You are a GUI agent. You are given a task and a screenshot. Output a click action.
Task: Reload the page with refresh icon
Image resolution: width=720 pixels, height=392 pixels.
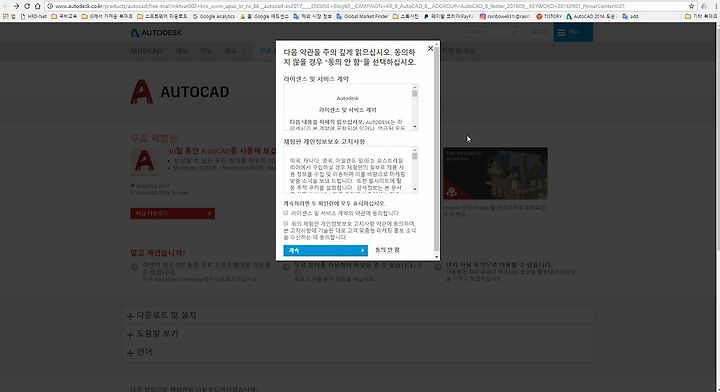click(27, 6)
